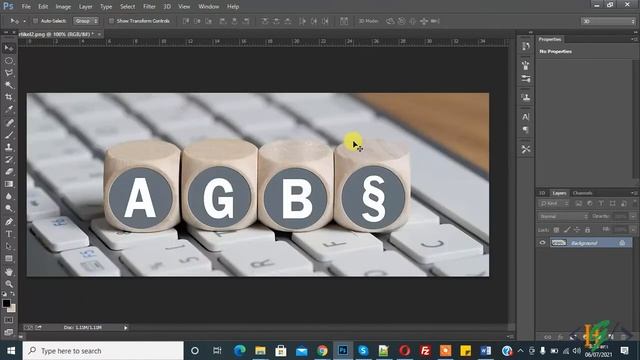Open the History panel icon
The height and width of the screenshot is (360, 640).
click(x=526, y=46)
